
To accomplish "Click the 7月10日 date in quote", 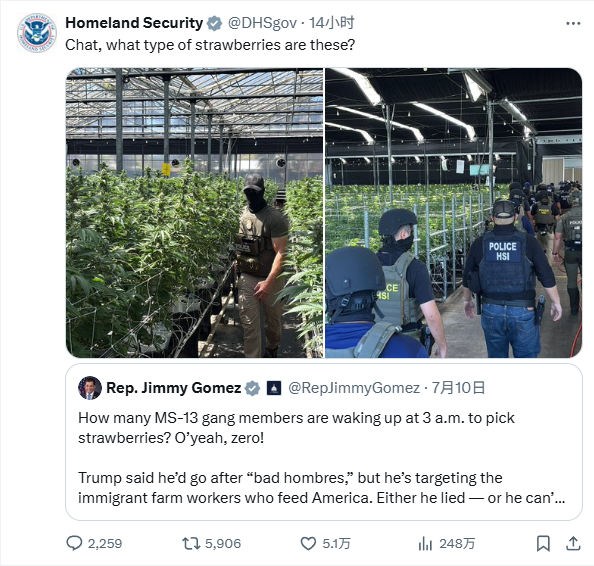I will (458, 388).
